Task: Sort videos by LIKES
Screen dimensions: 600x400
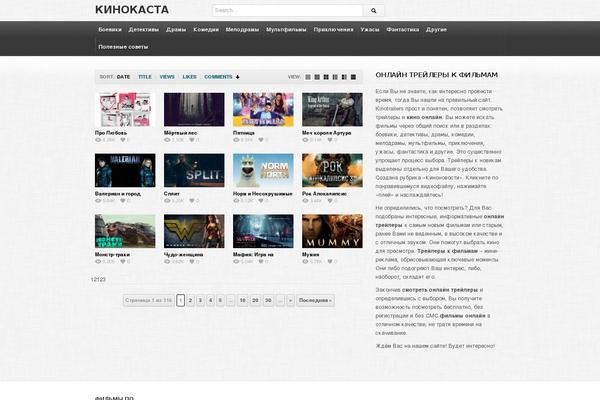Action: pos(189,77)
